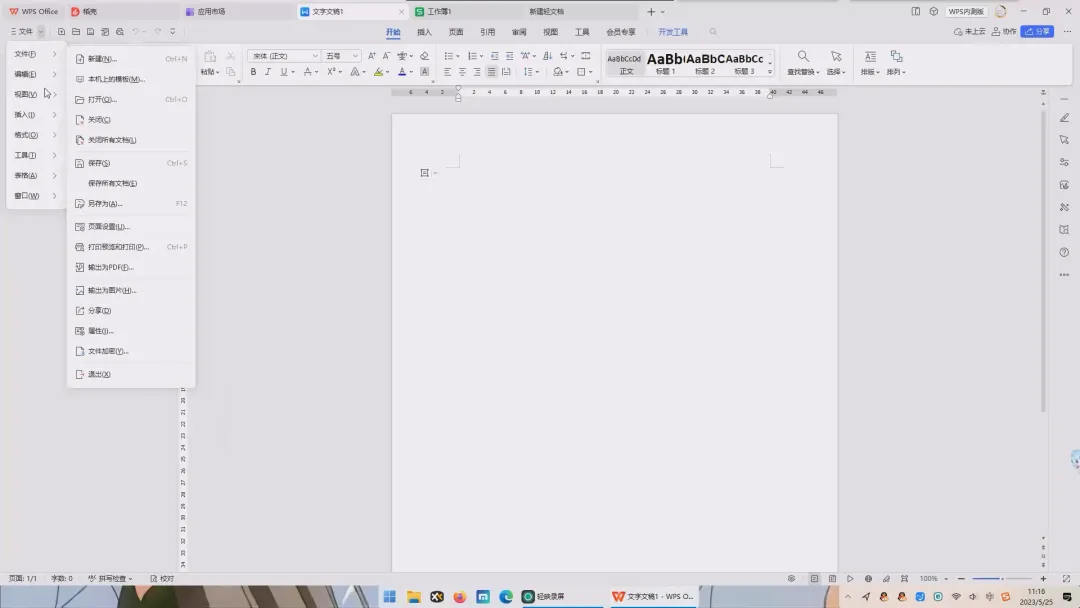
Task: Select justify alignment
Action: [x=491, y=72]
